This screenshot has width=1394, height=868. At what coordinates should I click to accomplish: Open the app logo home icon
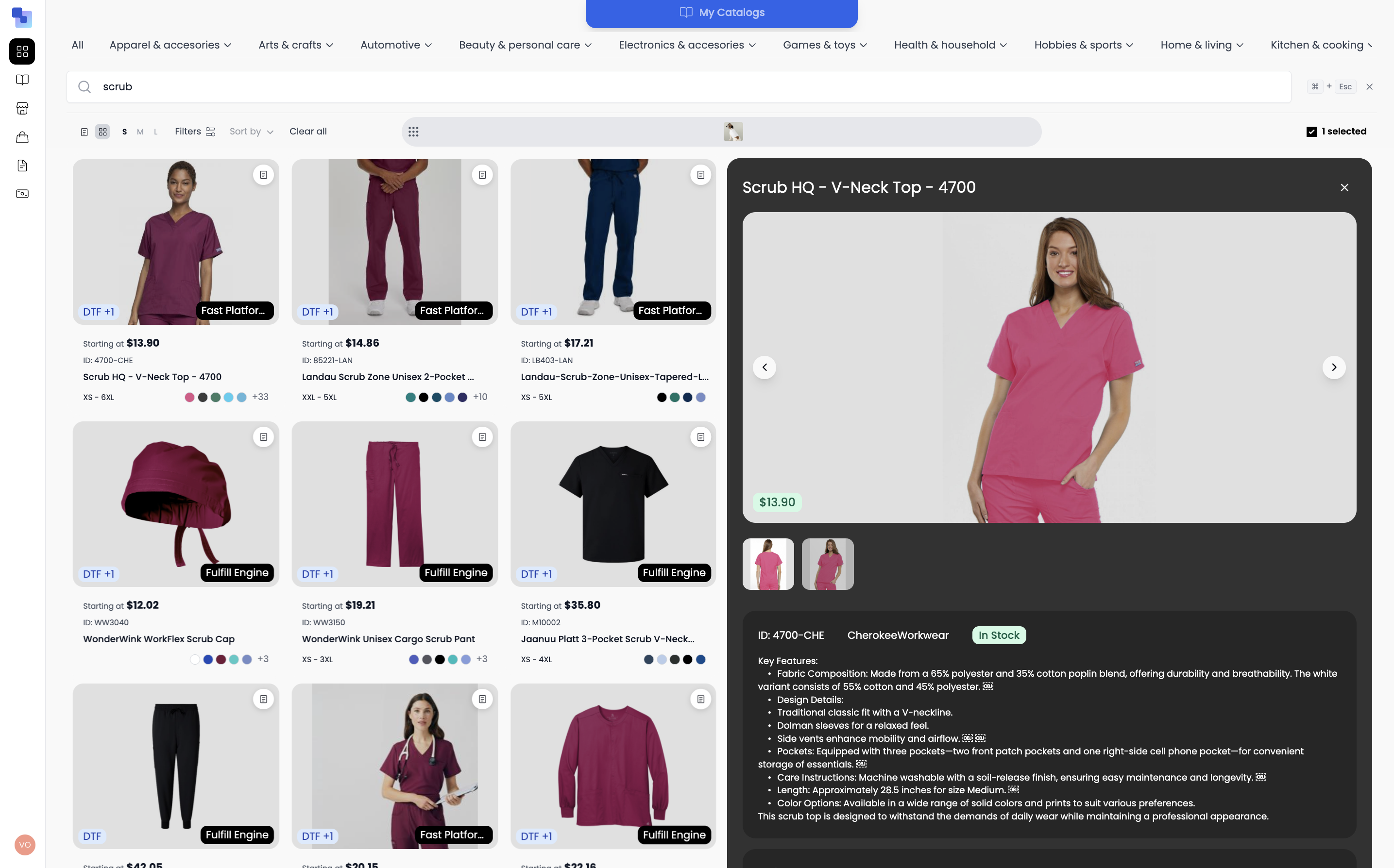tap(22, 17)
